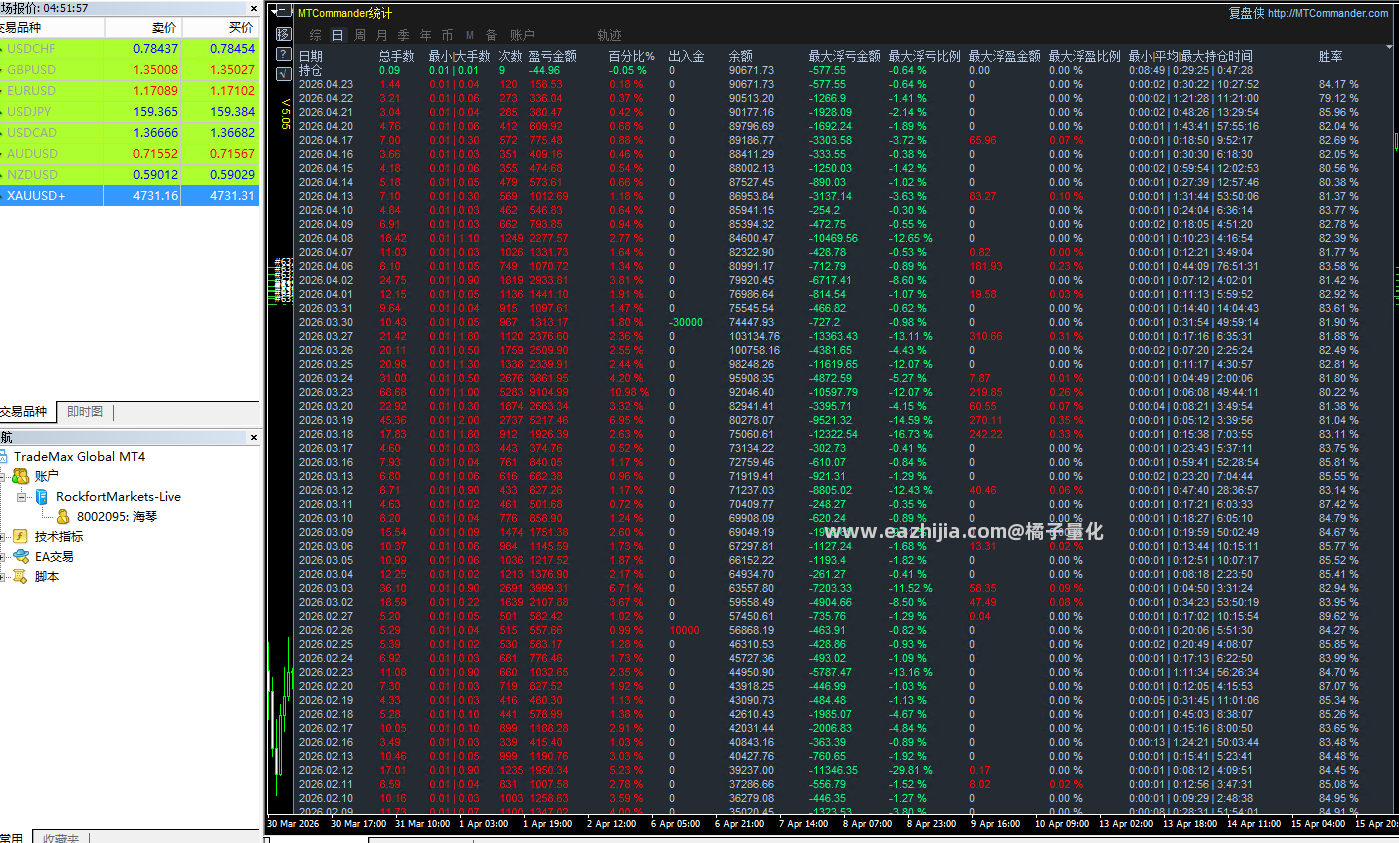This screenshot has height=843, width=1399.
Task: Click the 复盘侠 label at top right
Action: pyautogui.click(x=1246, y=13)
